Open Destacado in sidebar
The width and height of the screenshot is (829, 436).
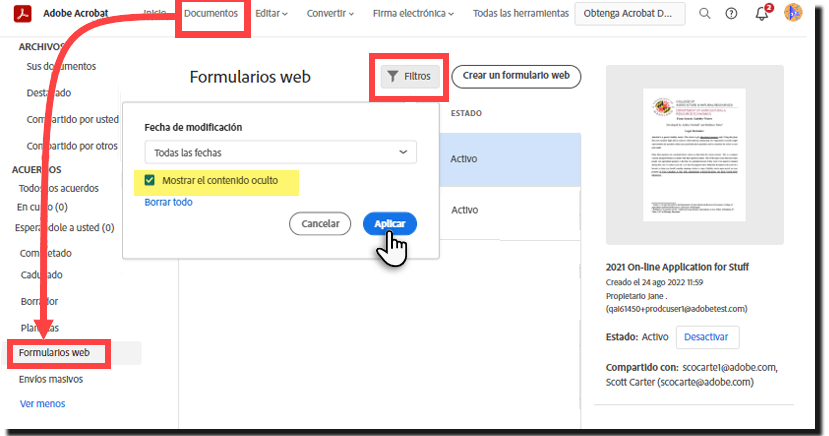[x=49, y=93]
